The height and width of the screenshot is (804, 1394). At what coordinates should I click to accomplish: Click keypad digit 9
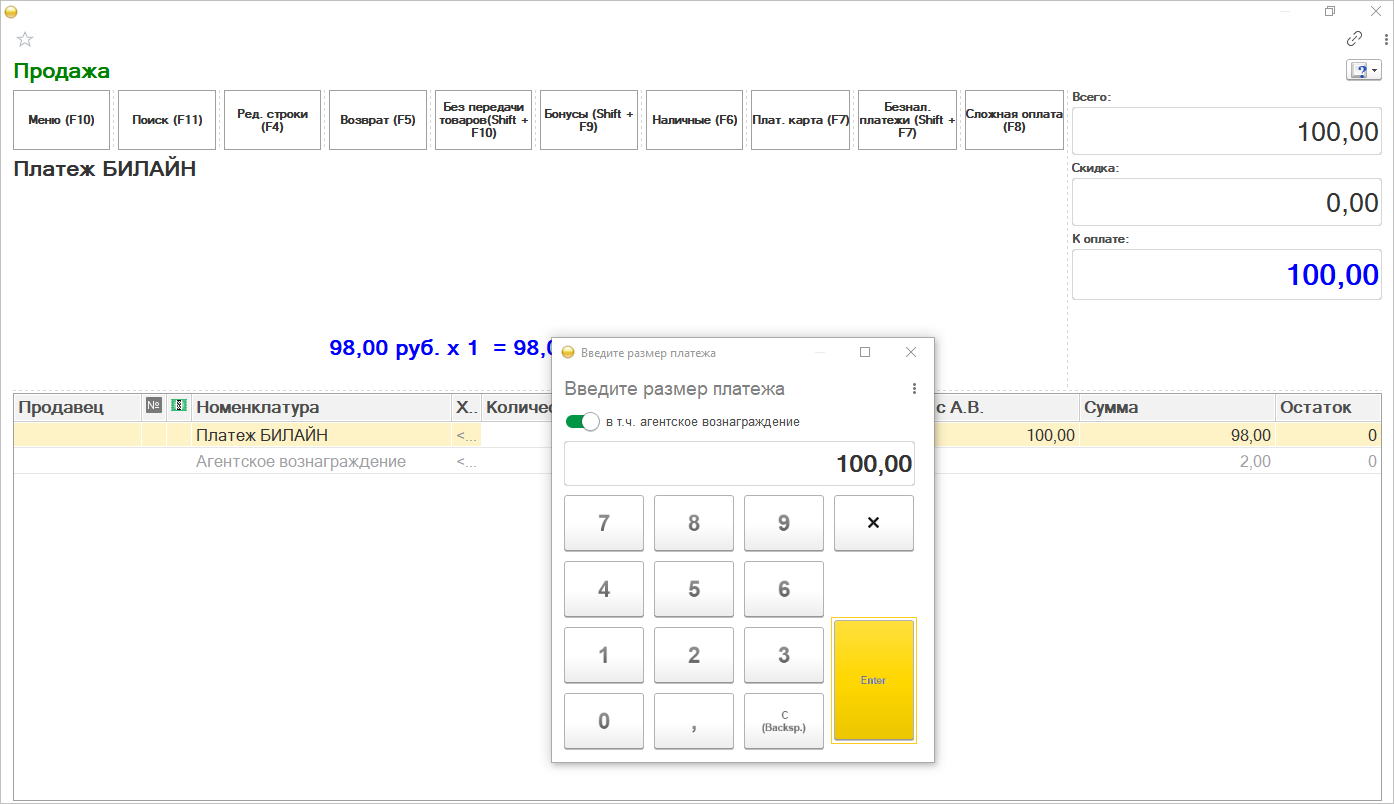784,523
